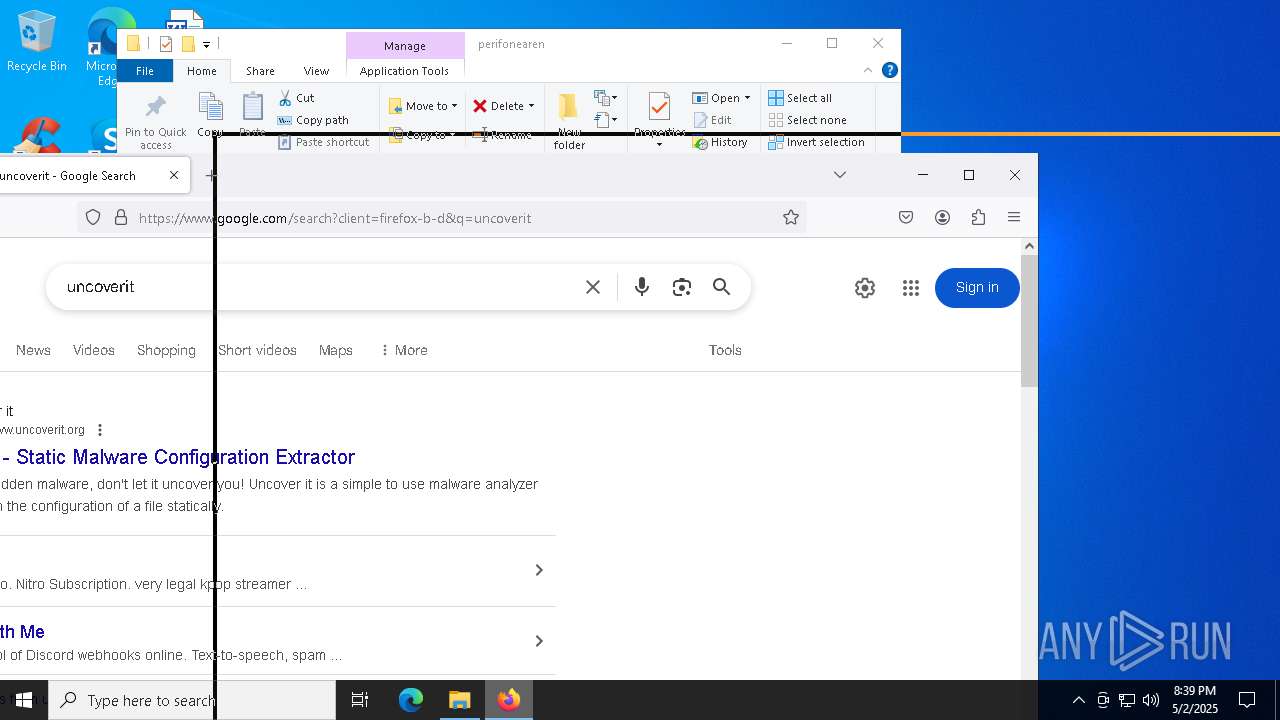Switch to Videos results
This screenshot has height=720, width=1280.
point(94,350)
